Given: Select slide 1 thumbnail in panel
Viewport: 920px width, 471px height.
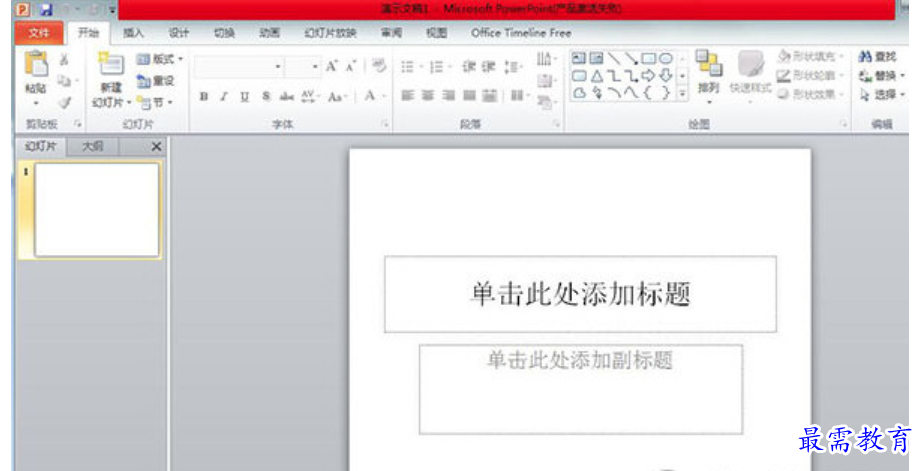Looking at the screenshot, I should point(97,210).
